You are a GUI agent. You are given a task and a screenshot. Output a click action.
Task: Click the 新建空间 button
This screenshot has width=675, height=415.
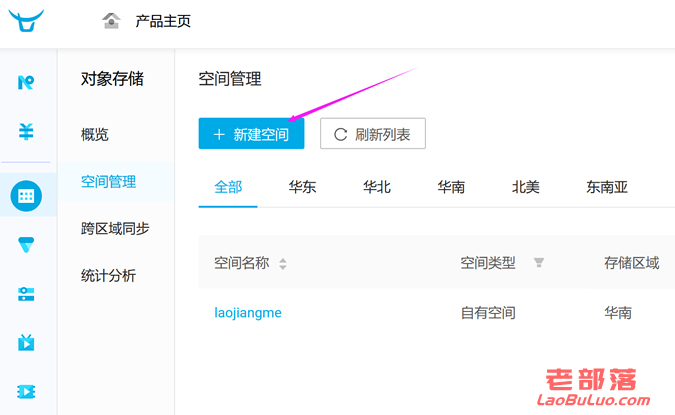coord(251,134)
